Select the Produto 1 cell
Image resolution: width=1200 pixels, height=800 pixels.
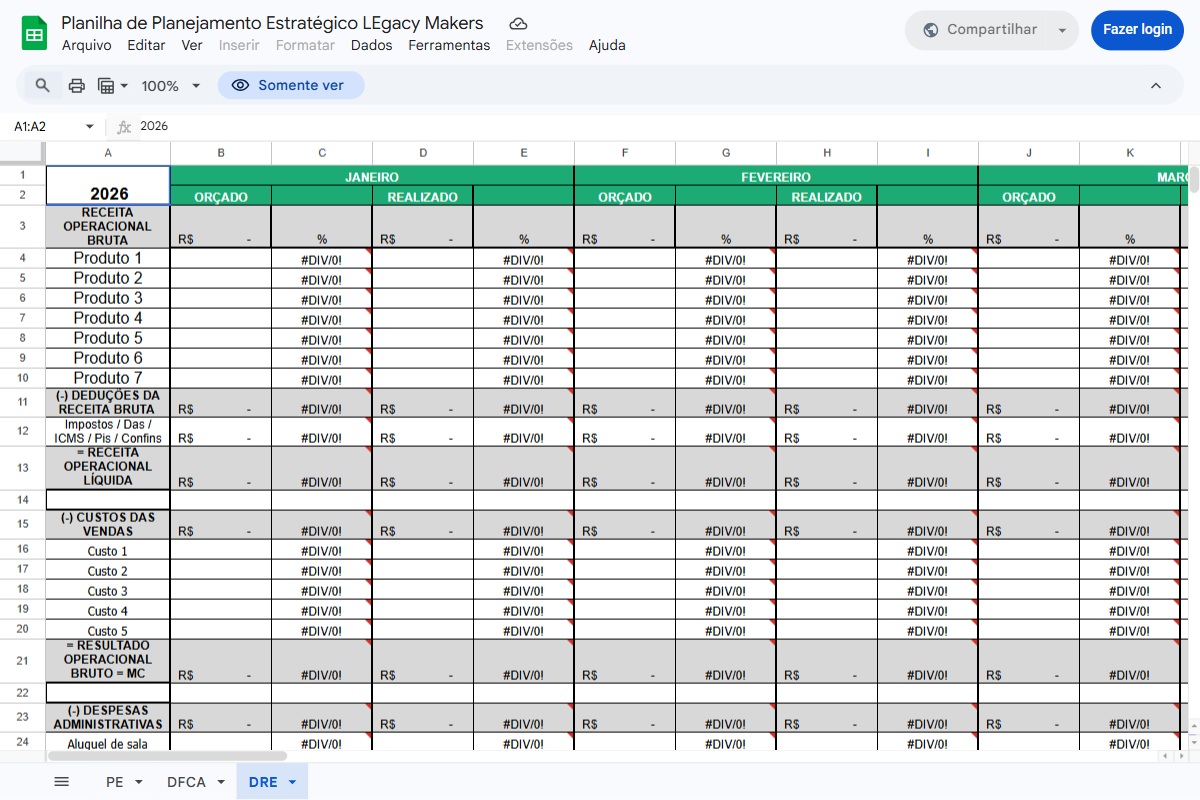(x=108, y=258)
